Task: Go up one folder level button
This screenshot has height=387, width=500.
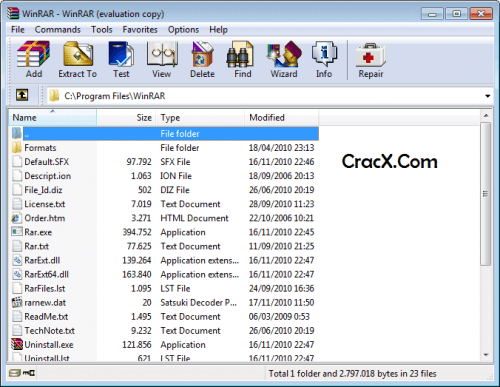Action: pyautogui.click(x=22, y=95)
